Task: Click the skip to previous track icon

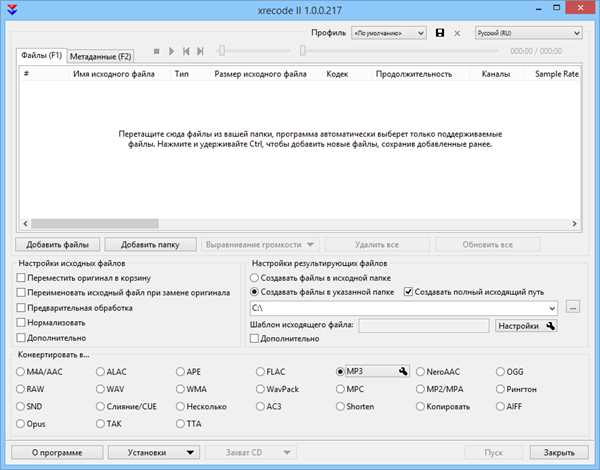Action: pyautogui.click(x=187, y=51)
